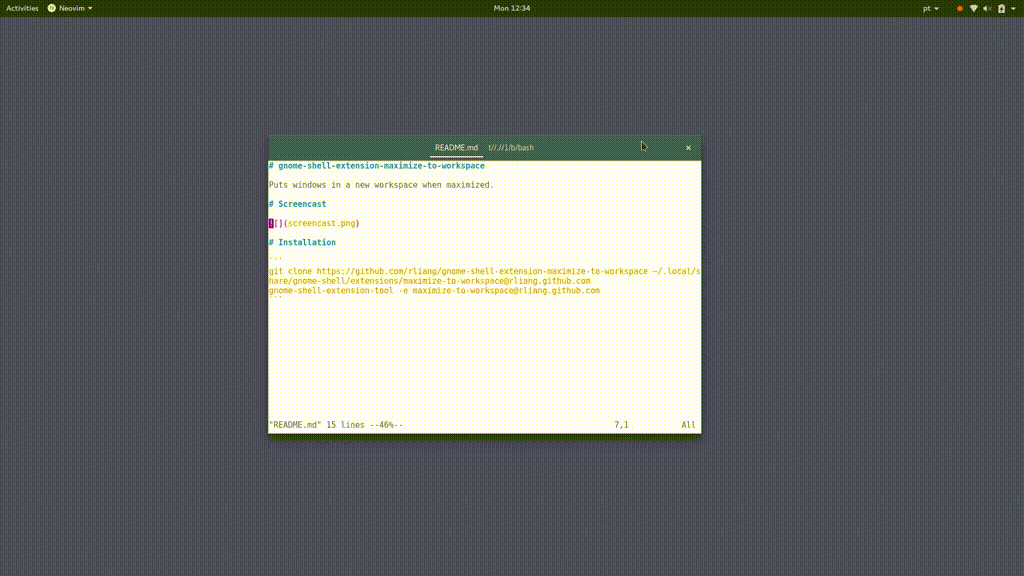
Task: Expand the system menu arrow
Action: [1014, 8]
